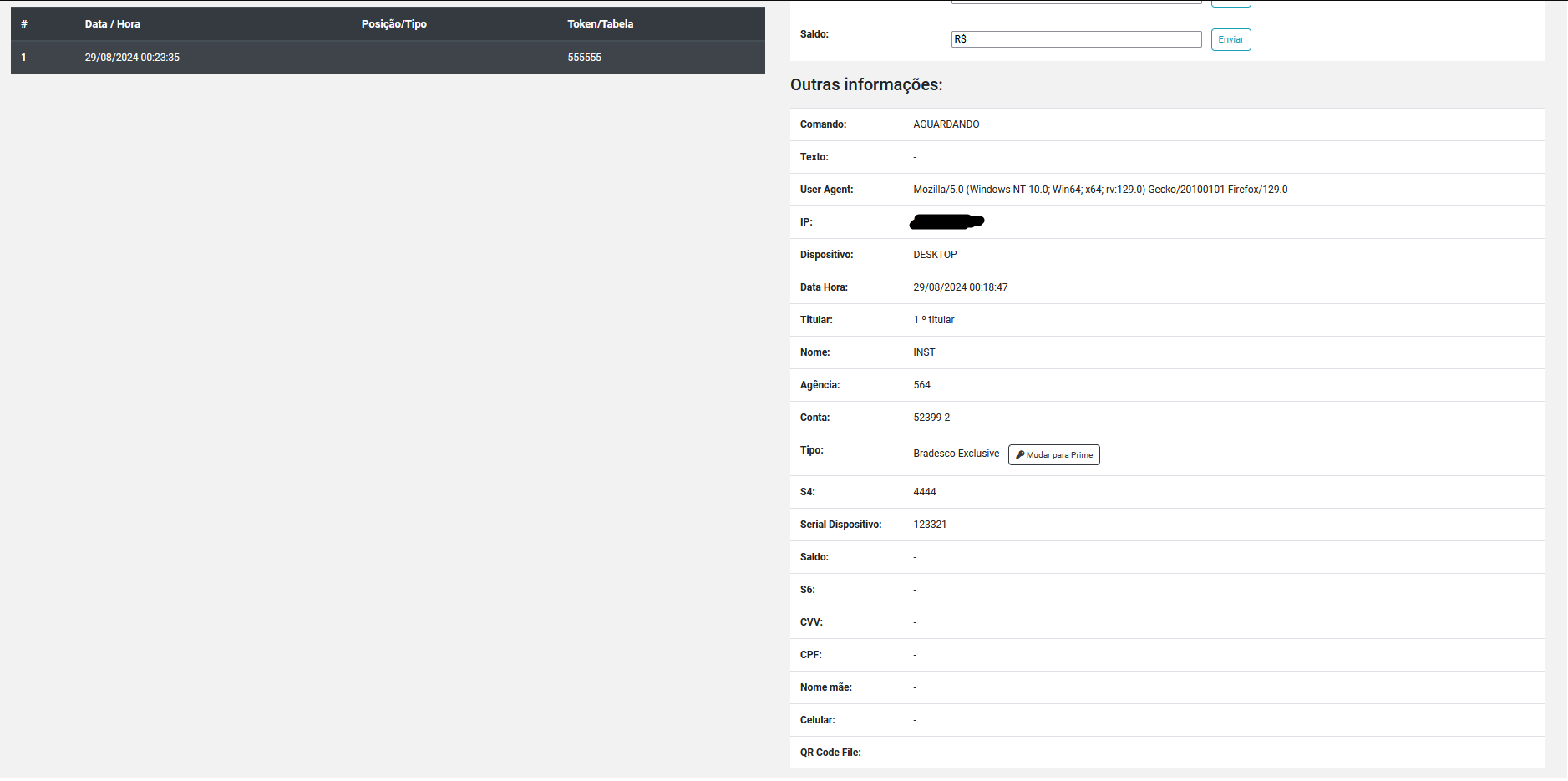This screenshot has width=1568, height=781.
Task: Click the Mudar para Prime button
Action: click(x=1053, y=454)
